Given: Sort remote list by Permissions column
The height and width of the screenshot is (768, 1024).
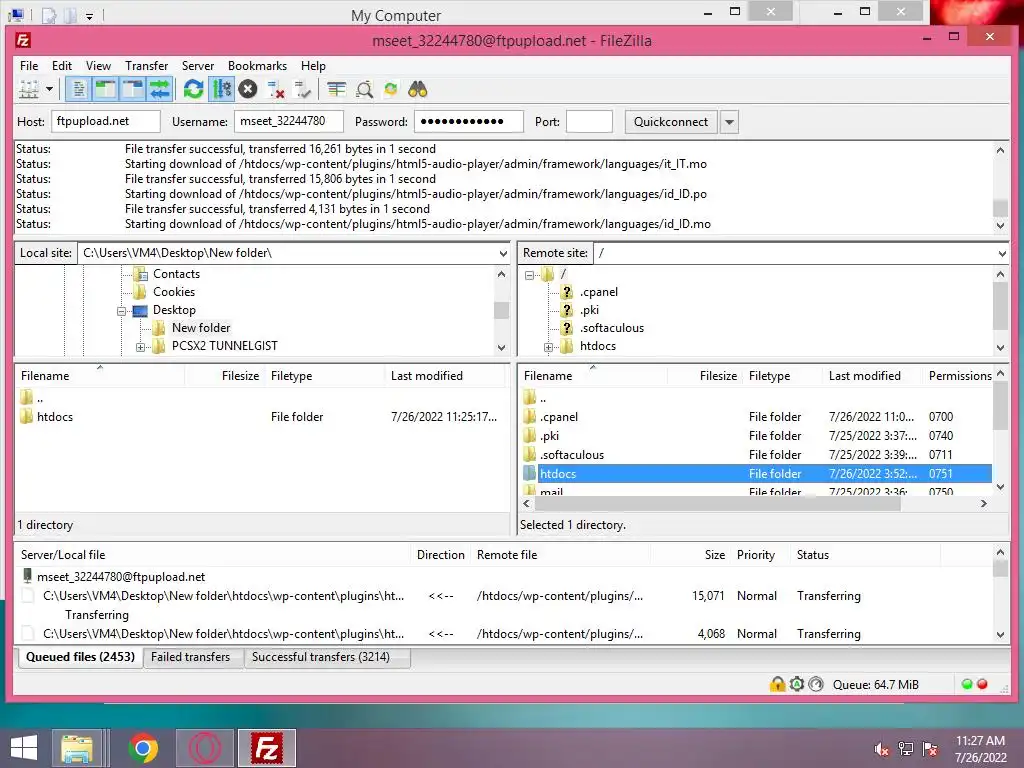Looking at the screenshot, I should (x=959, y=376).
